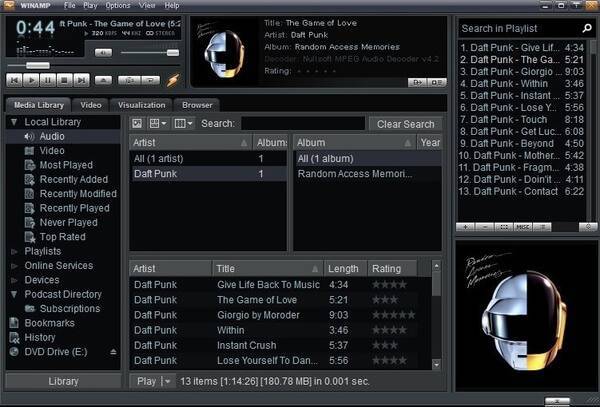
Task: Skip to the next track
Action: pos(79,79)
